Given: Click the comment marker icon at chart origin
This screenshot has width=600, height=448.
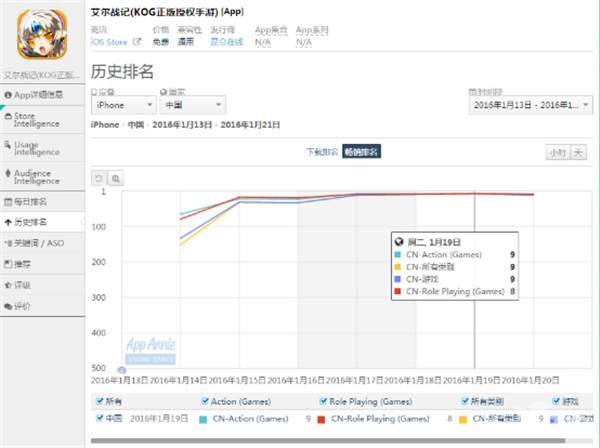Looking at the screenshot, I should click(122, 370).
